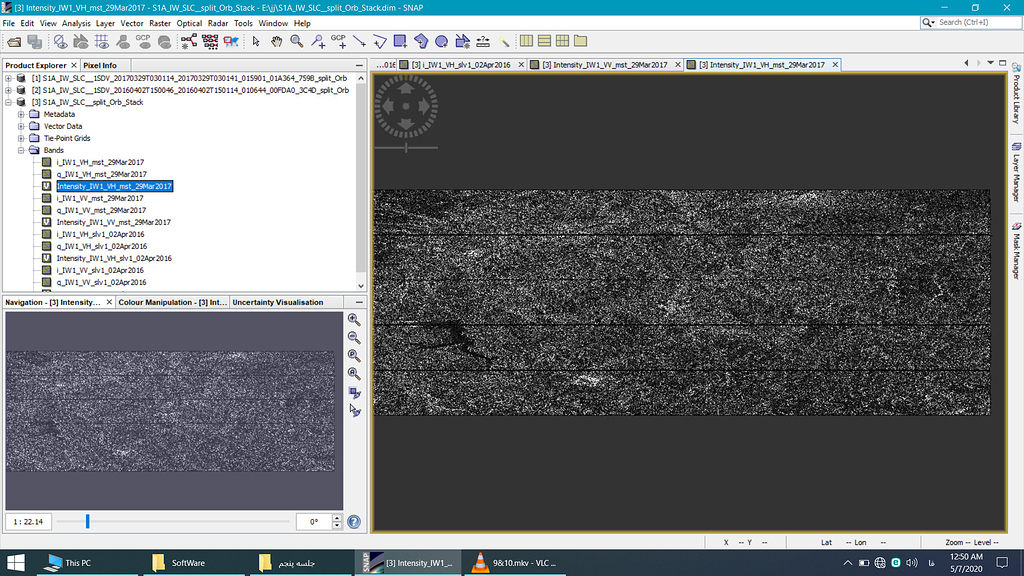Open VLC from Windows taskbar

point(510,563)
